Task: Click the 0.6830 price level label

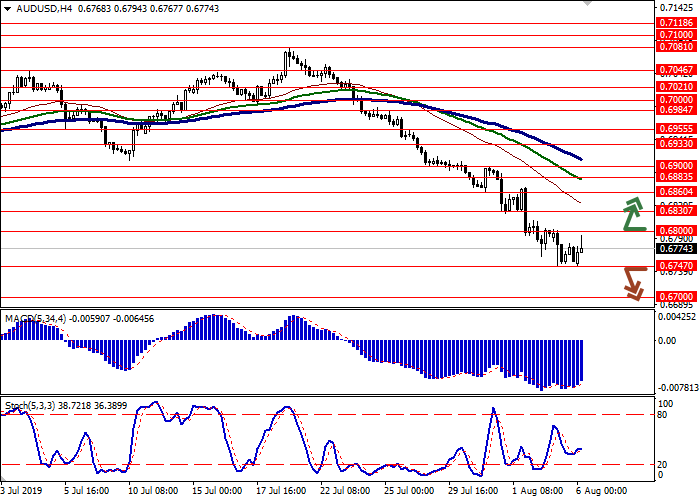Action: click(675, 211)
